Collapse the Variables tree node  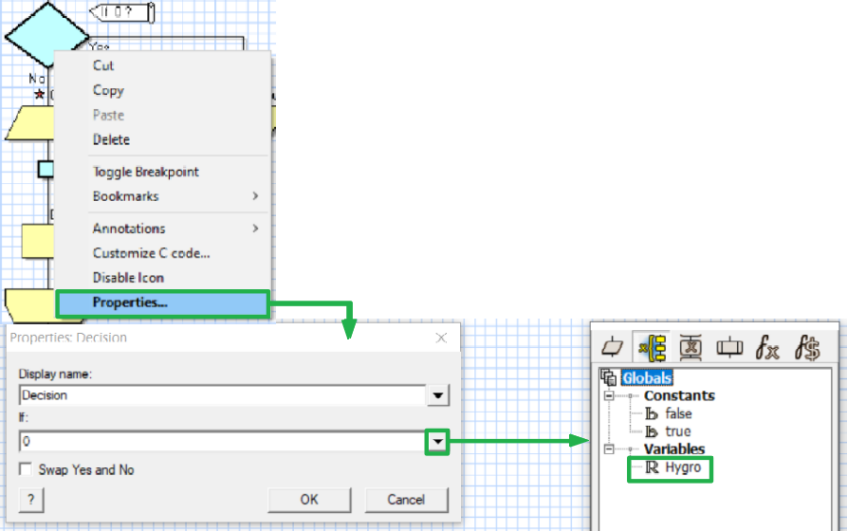[607, 450]
